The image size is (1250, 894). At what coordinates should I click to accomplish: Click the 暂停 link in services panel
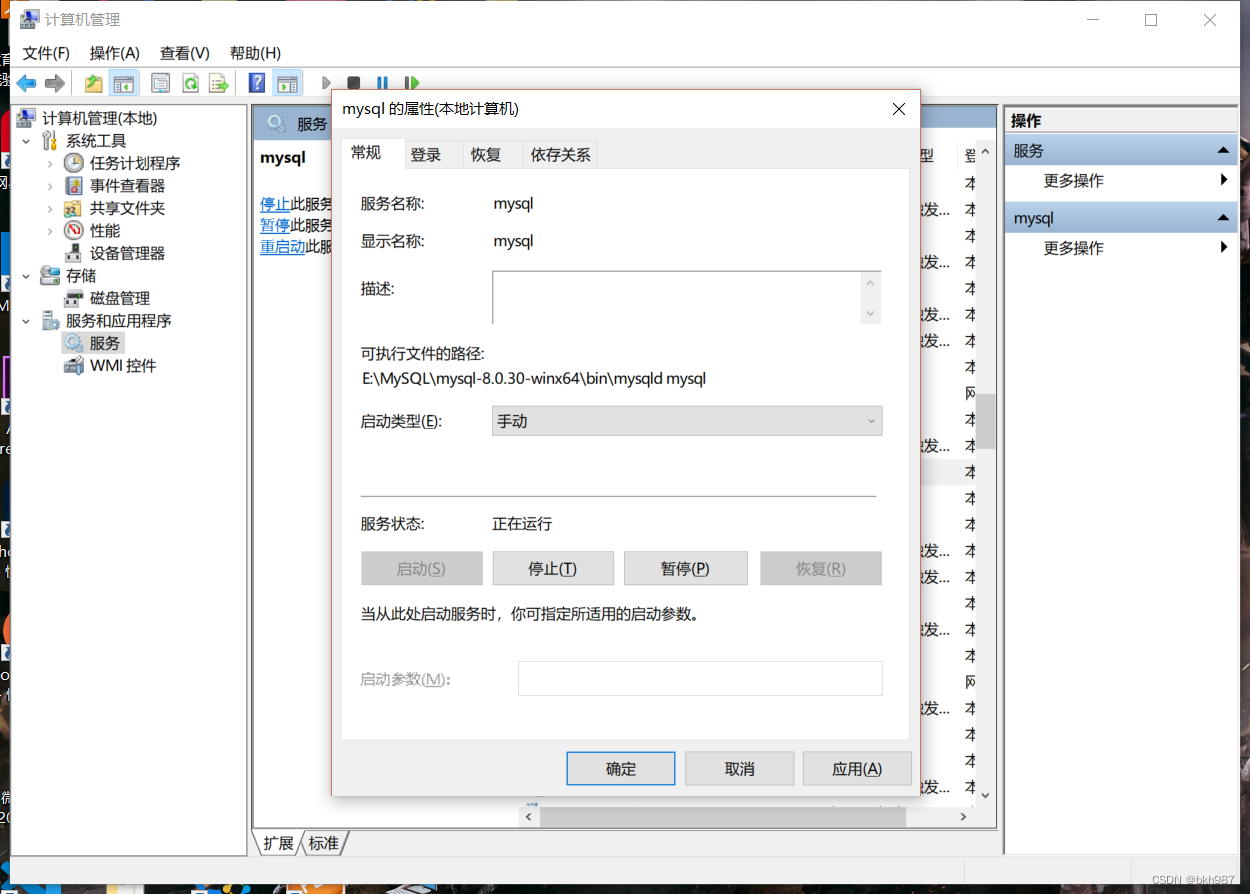point(275,225)
